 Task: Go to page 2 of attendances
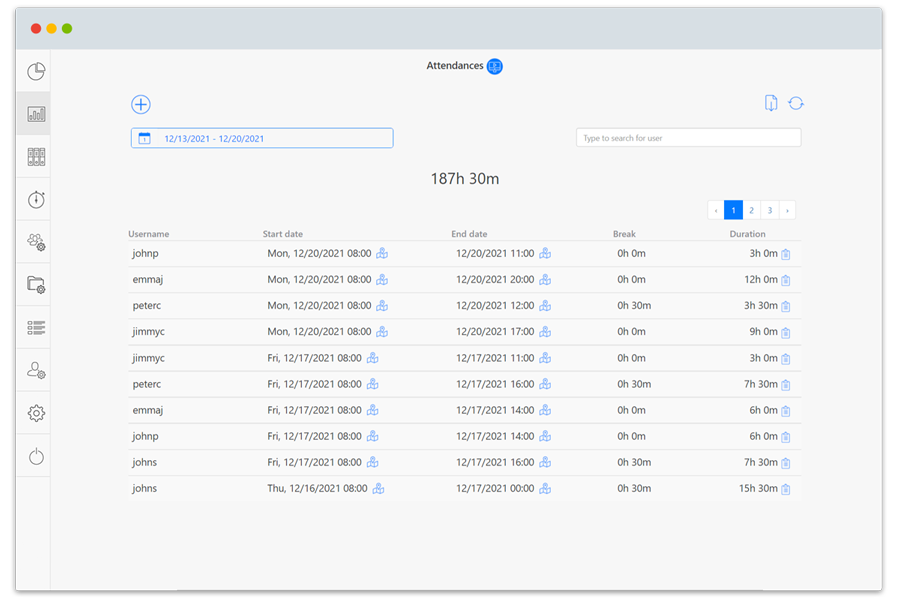pos(751,210)
